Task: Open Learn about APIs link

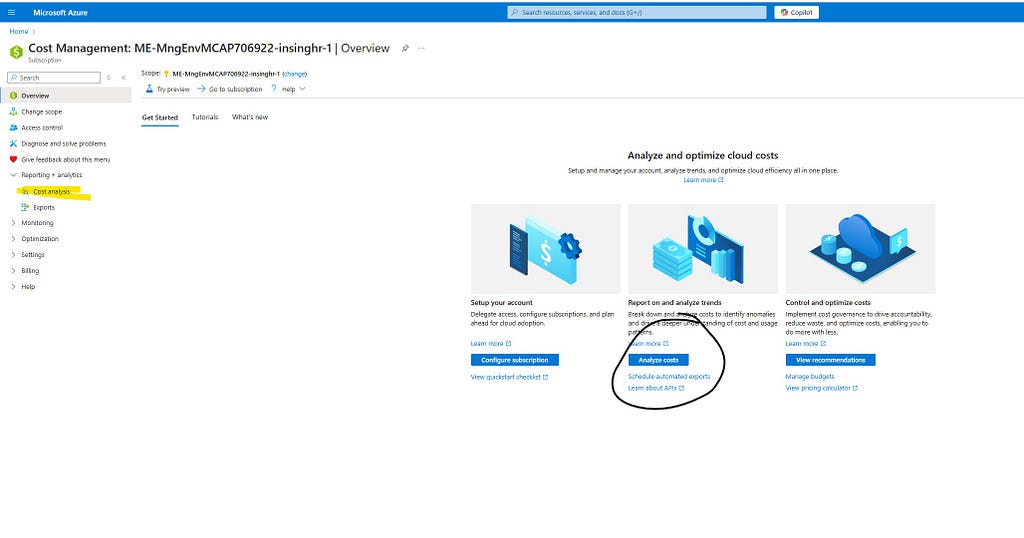Action: tap(656, 388)
